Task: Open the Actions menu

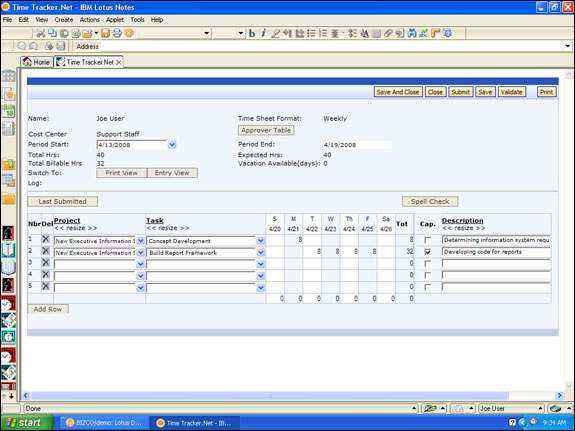Action: [89, 20]
